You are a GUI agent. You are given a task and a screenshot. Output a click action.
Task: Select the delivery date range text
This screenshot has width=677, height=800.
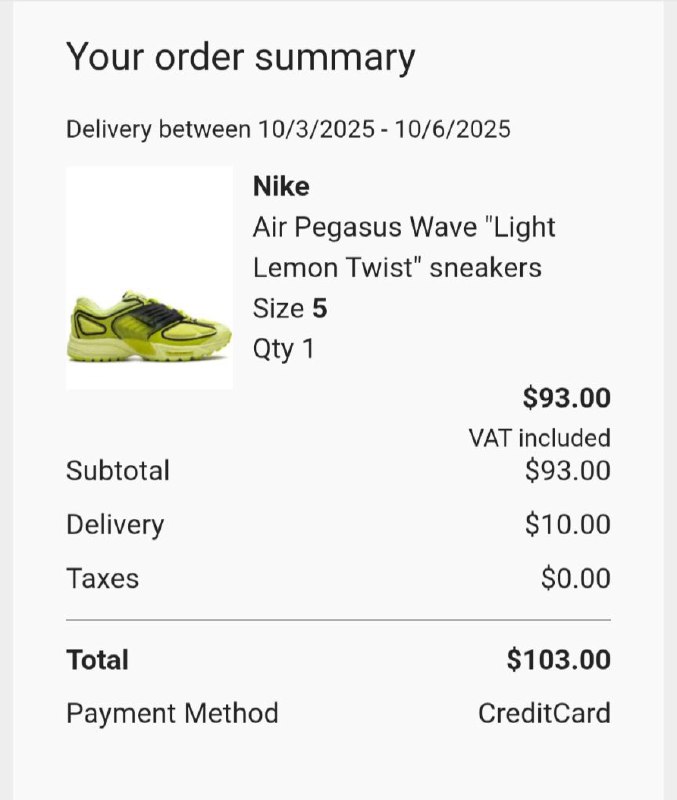(x=288, y=129)
